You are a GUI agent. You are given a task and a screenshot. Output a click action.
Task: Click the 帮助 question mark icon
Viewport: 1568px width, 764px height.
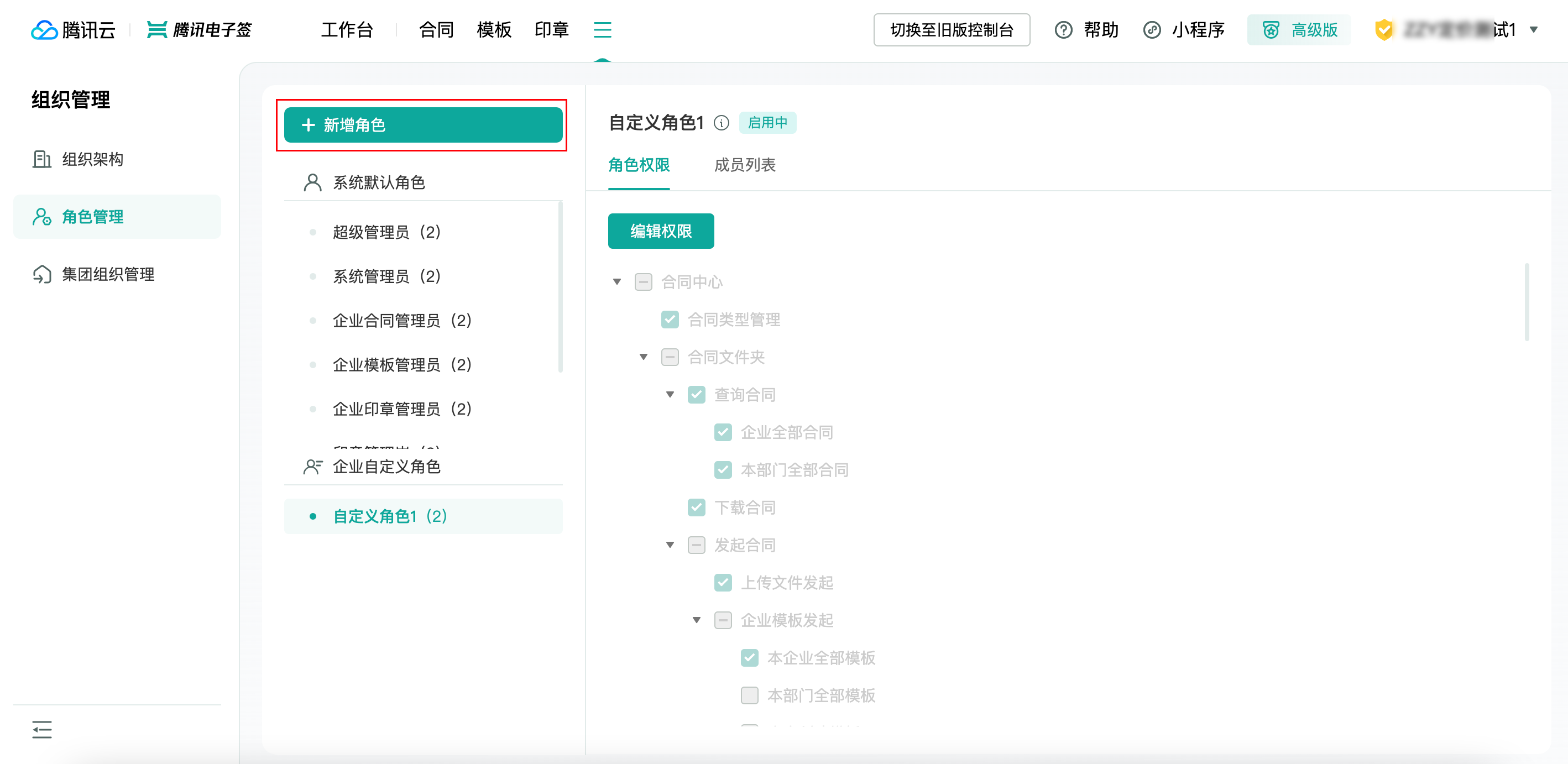pyautogui.click(x=1063, y=29)
